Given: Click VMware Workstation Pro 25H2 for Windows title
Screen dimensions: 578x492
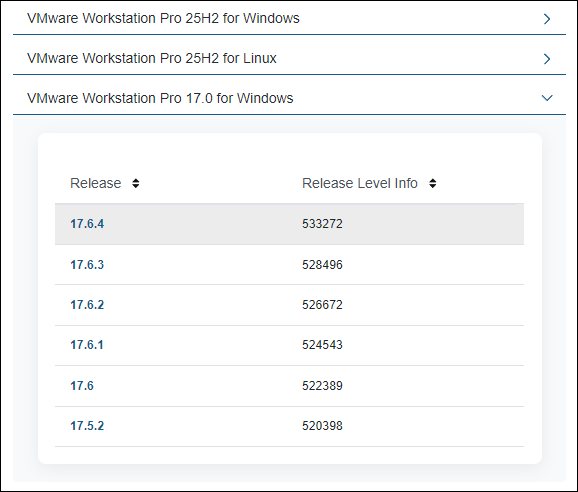Looking at the screenshot, I should pos(163,18).
